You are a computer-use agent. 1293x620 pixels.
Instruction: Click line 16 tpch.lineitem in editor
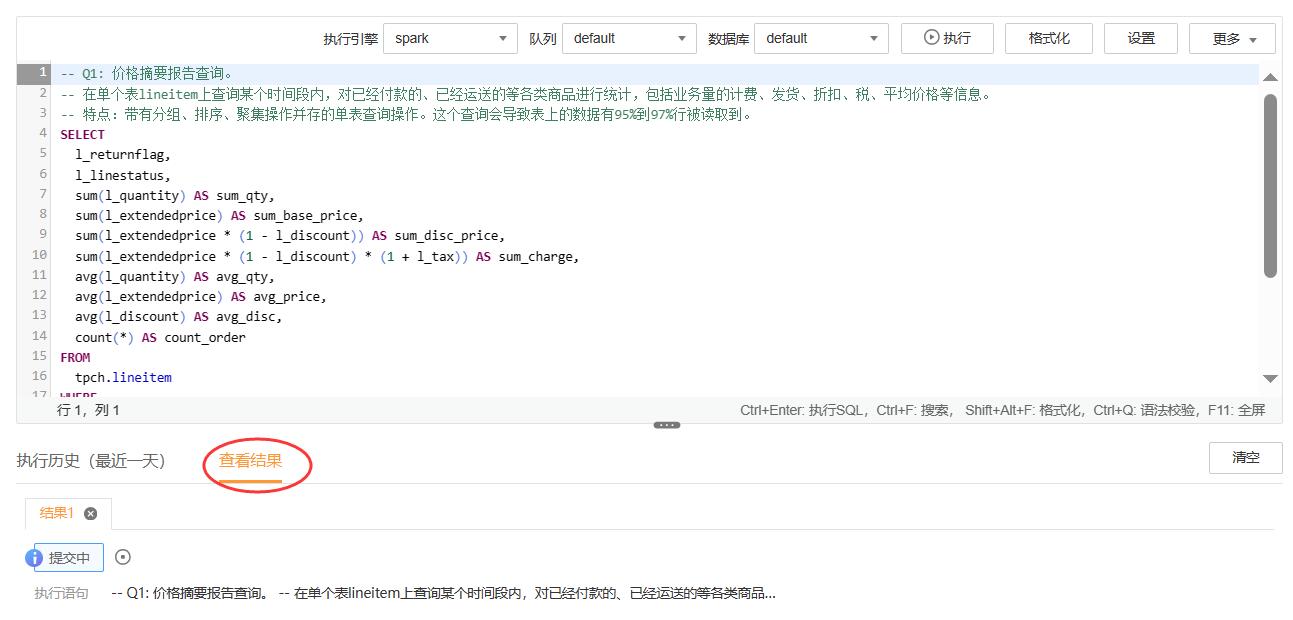[x=123, y=378]
